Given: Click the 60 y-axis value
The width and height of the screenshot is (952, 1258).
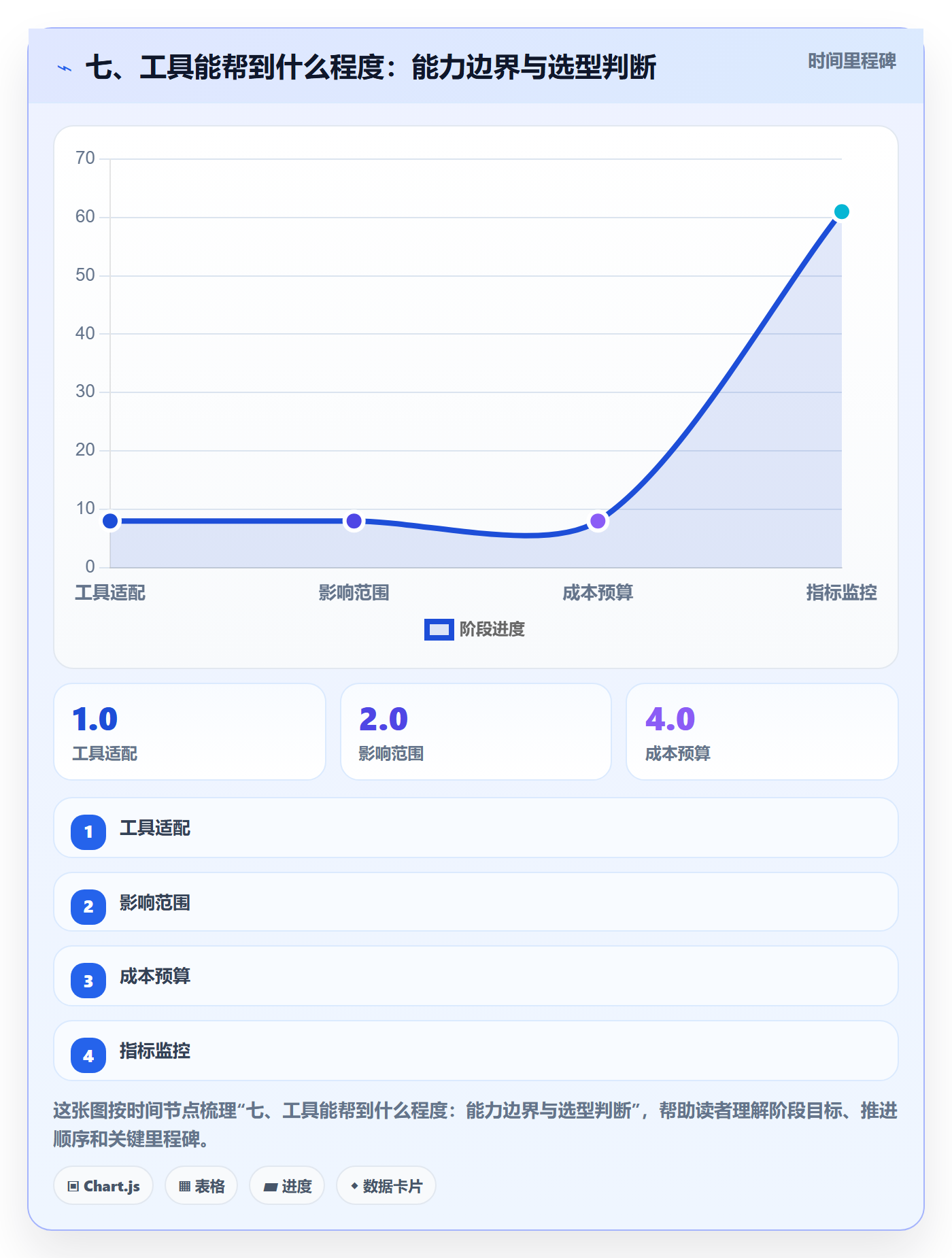Looking at the screenshot, I should coord(85,217).
